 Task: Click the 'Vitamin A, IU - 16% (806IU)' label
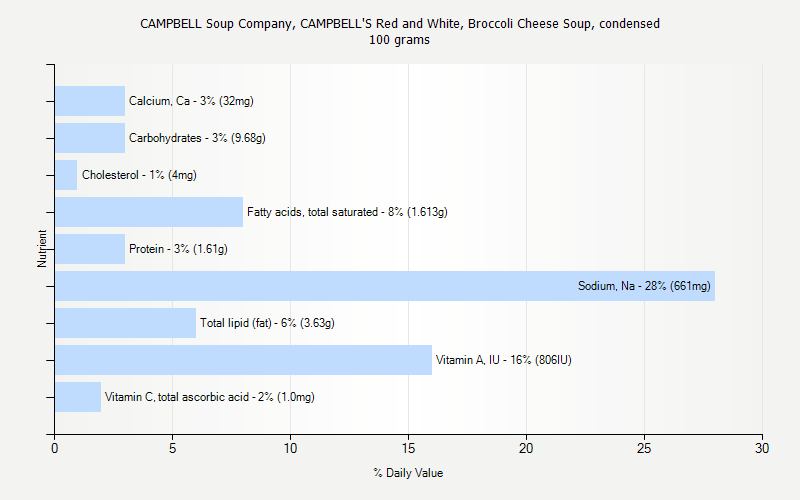(x=503, y=360)
